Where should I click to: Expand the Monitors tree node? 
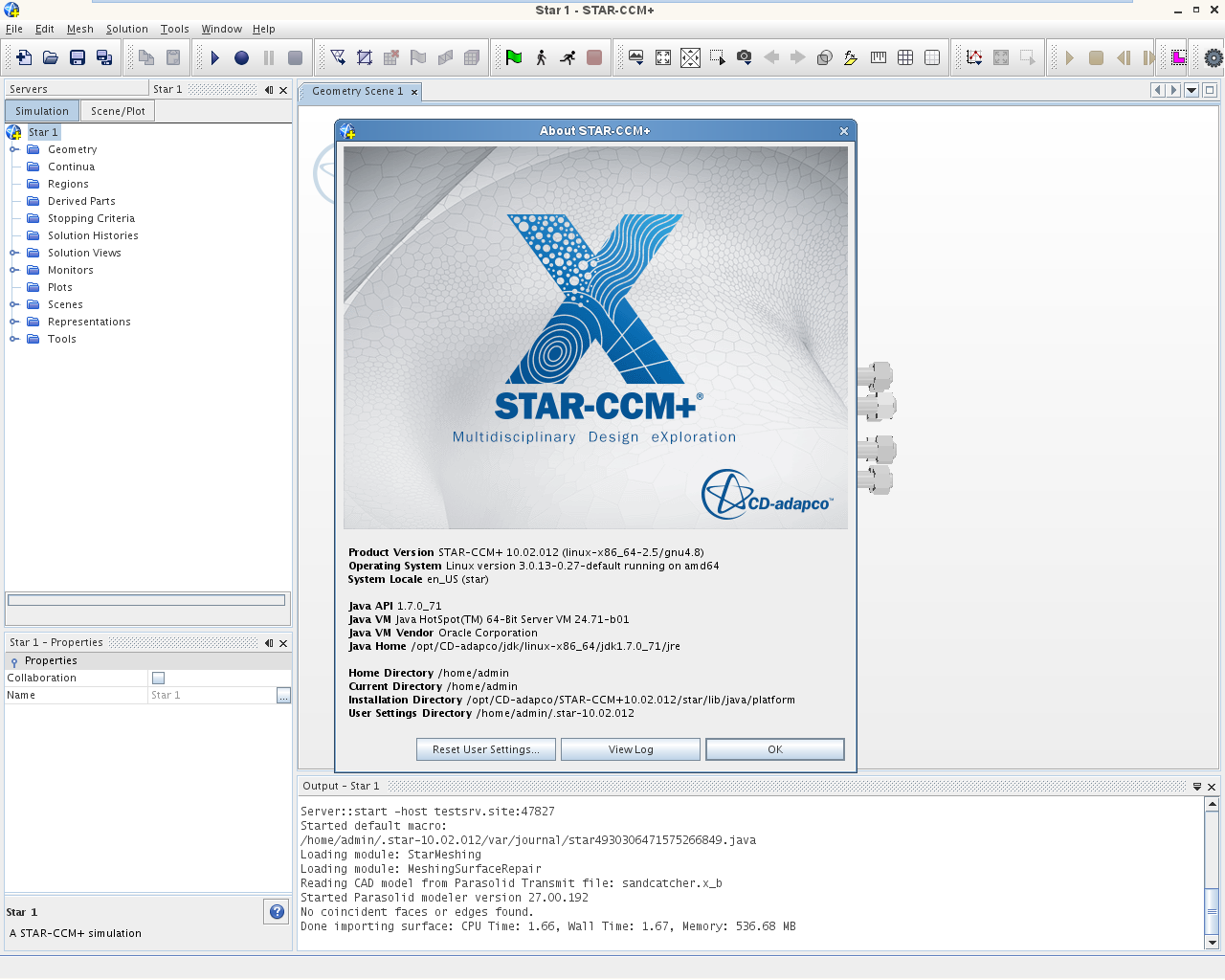[x=14, y=270]
